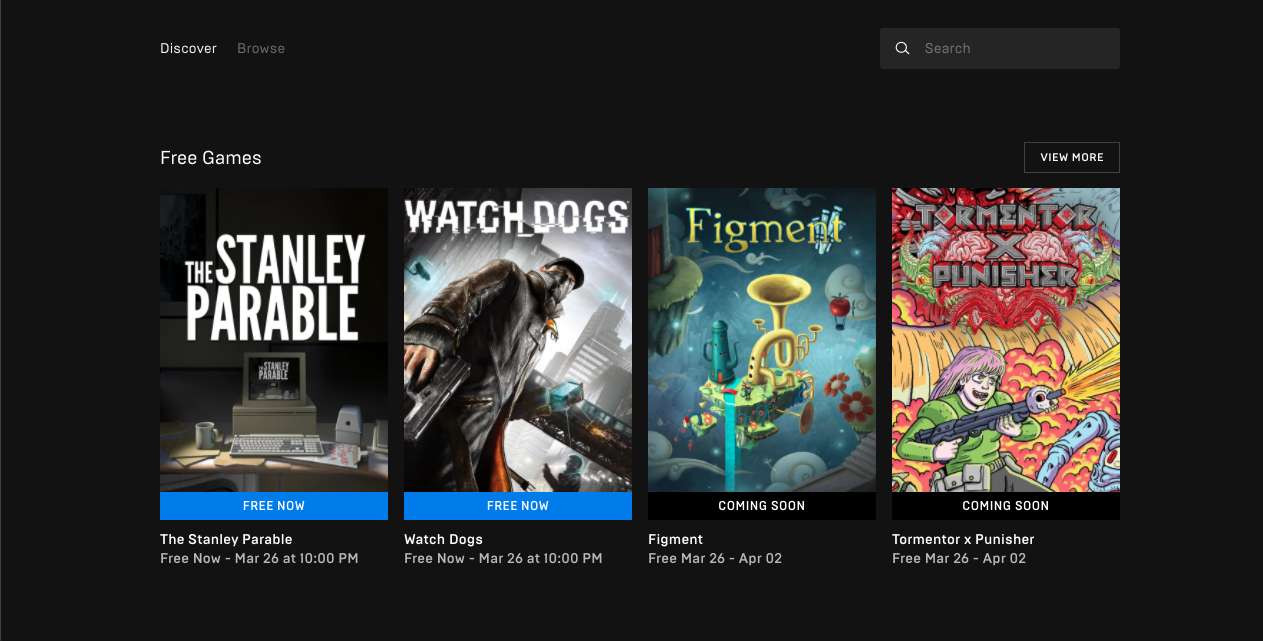Image resolution: width=1263 pixels, height=641 pixels.
Task: Click the Free Games section heading
Action: tap(211, 158)
